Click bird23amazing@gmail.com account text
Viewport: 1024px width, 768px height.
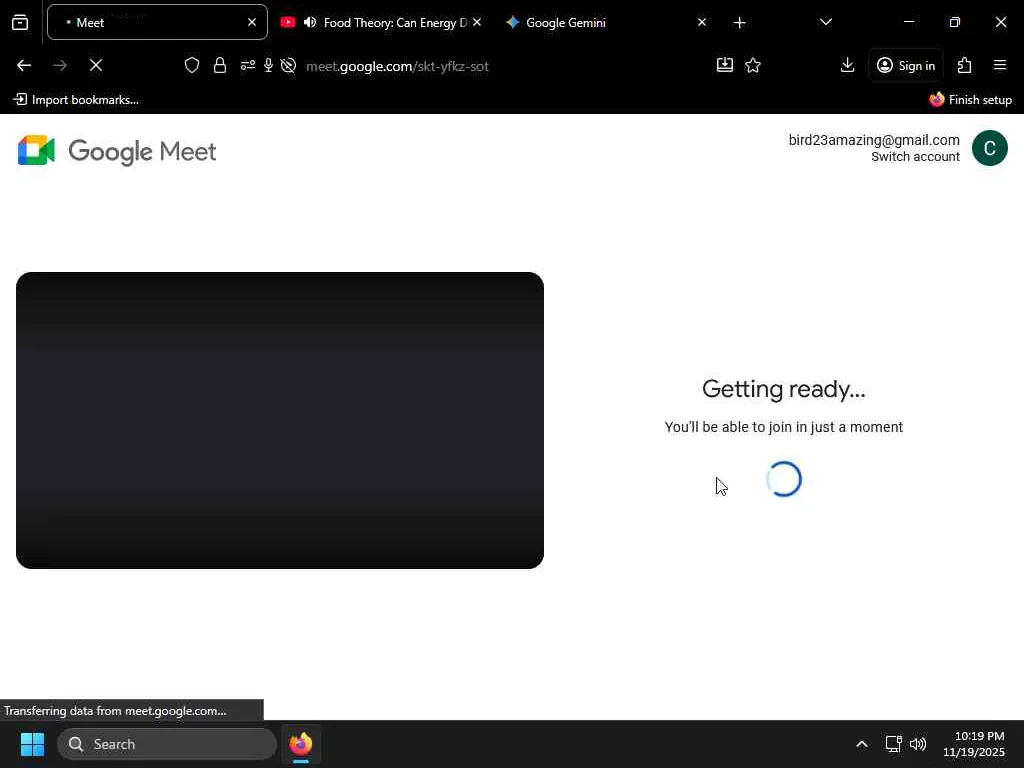pos(874,140)
